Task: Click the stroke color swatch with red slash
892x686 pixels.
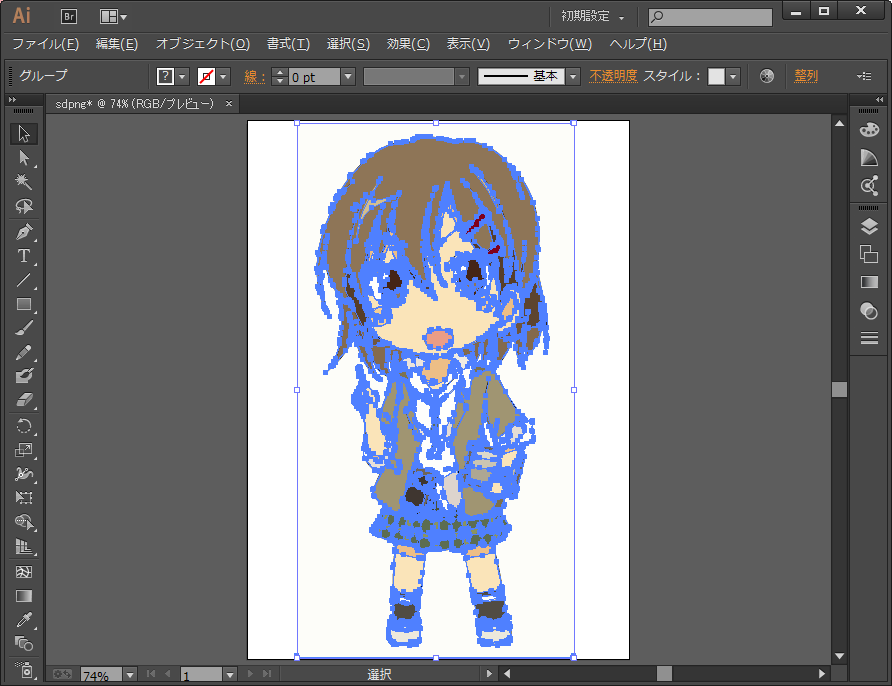Action: click(x=207, y=77)
